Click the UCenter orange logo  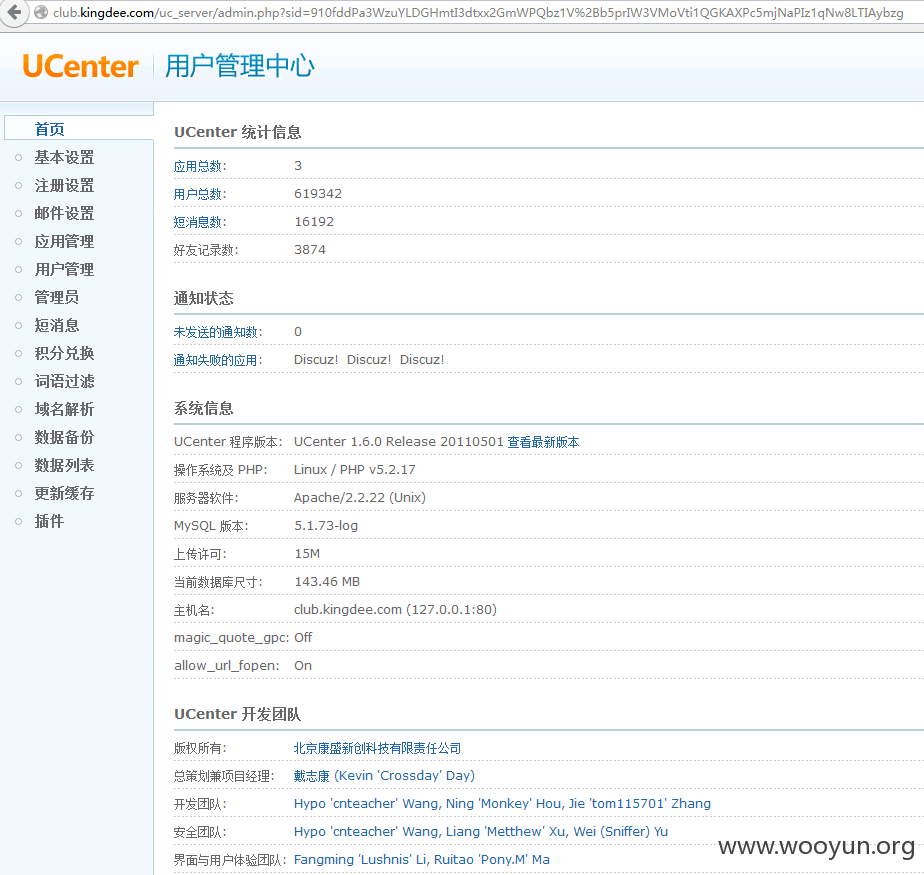(x=81, y=66)
